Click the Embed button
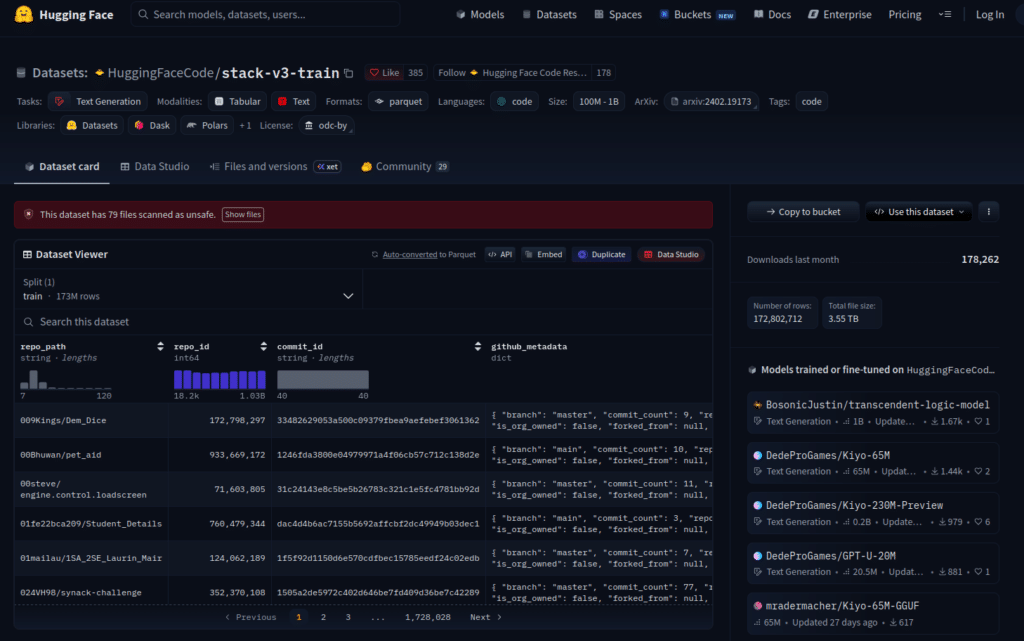This screenshot has height=641, width=1024. point(543,255)
